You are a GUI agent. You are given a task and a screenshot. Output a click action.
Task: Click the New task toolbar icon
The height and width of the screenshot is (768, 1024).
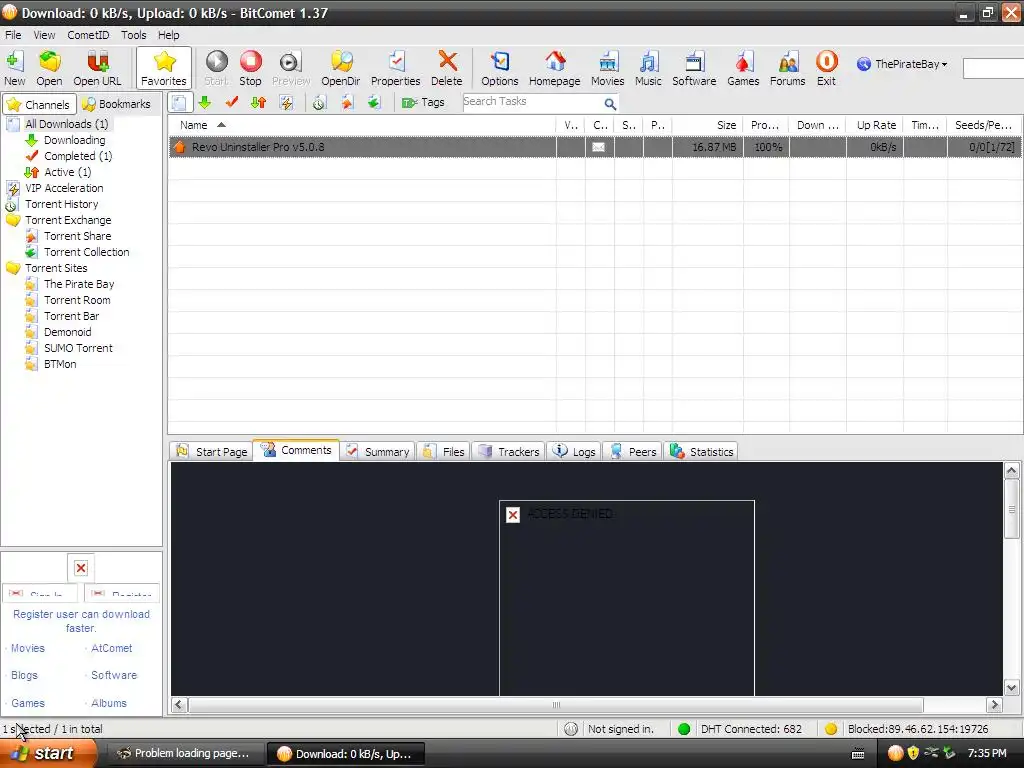14,68
